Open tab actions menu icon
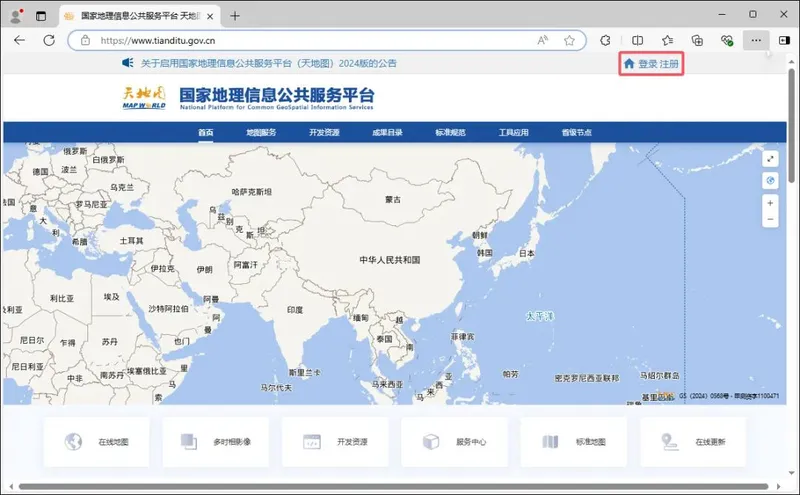Image resolution: width=800 pixels, height=495 pixels. [x=41, y=16]
